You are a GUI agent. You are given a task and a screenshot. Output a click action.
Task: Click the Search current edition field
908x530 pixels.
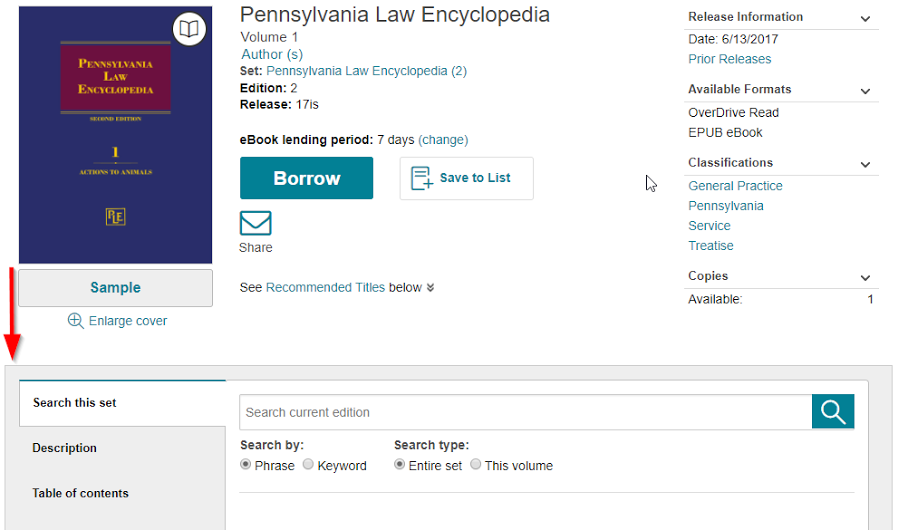[x=526, y=412]
